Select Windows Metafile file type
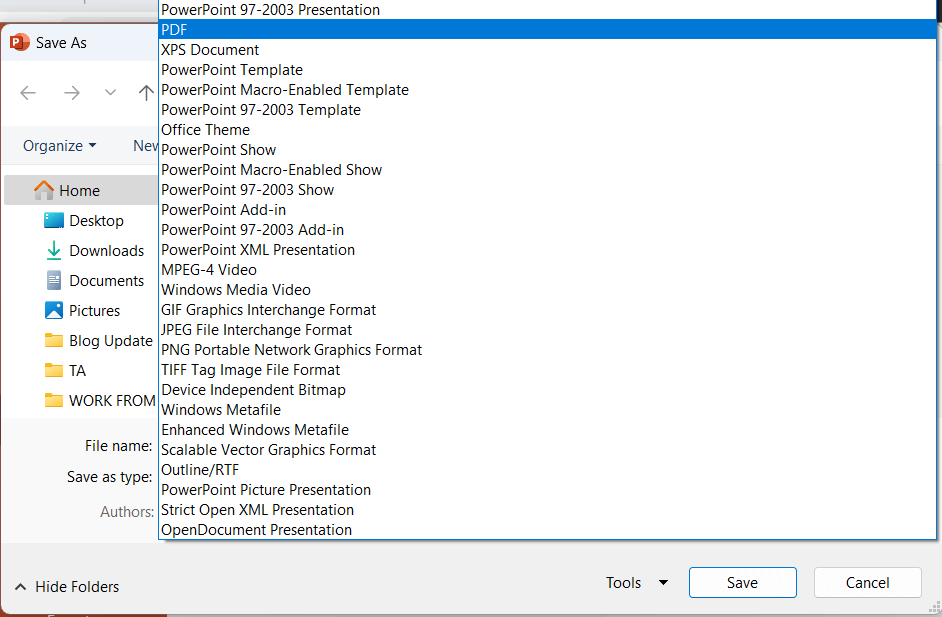This screenshot has height=617, width=942. (x=547, y=410)
